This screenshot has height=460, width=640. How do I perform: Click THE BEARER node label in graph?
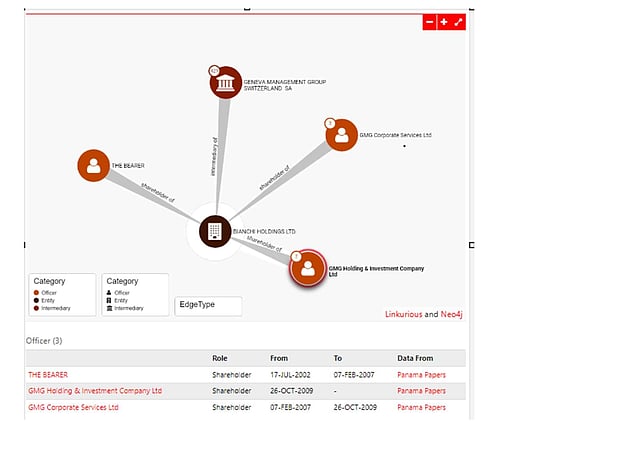tap(128, 166)
